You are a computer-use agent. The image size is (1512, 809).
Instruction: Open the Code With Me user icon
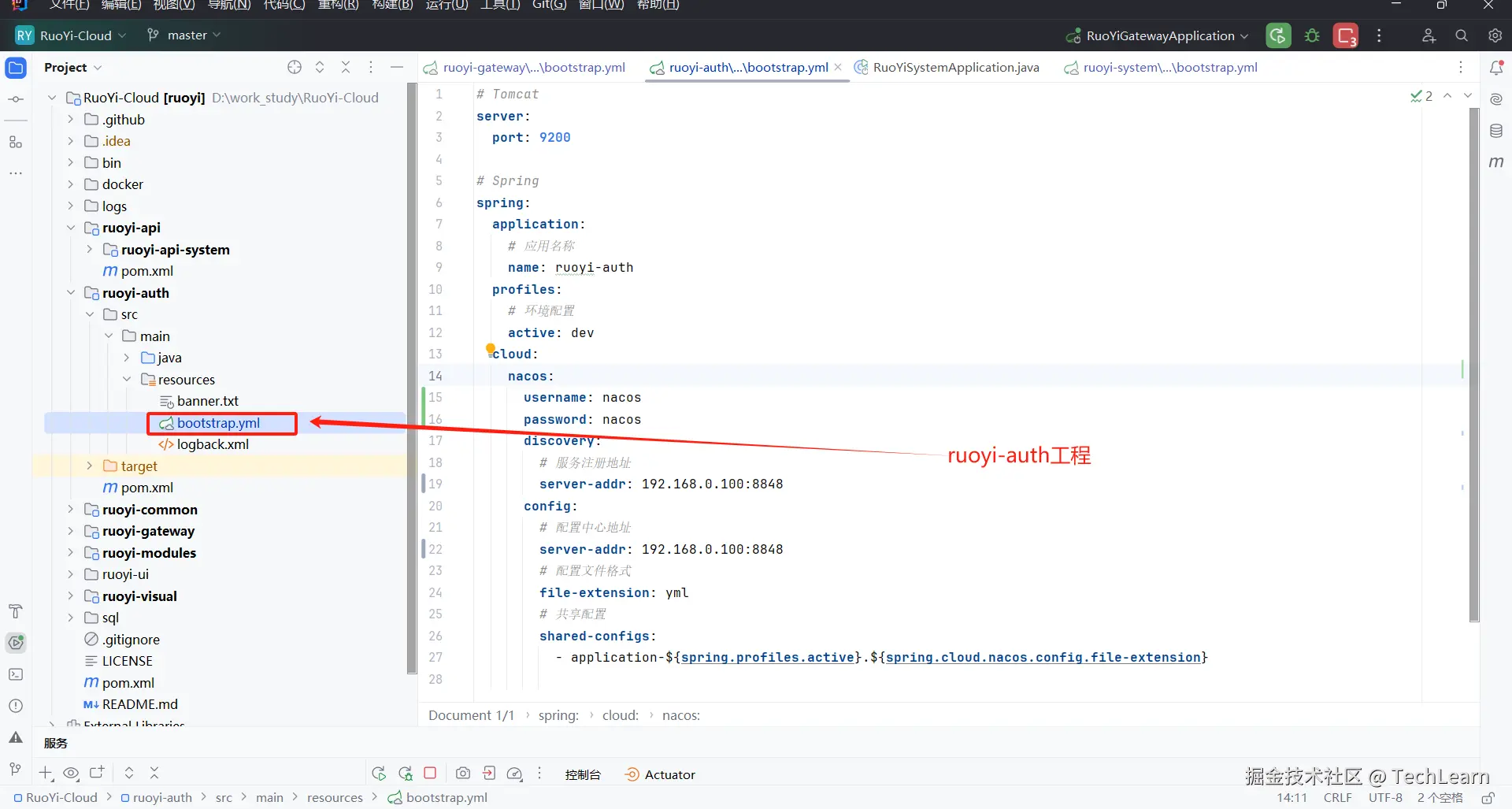(1429, 35)
